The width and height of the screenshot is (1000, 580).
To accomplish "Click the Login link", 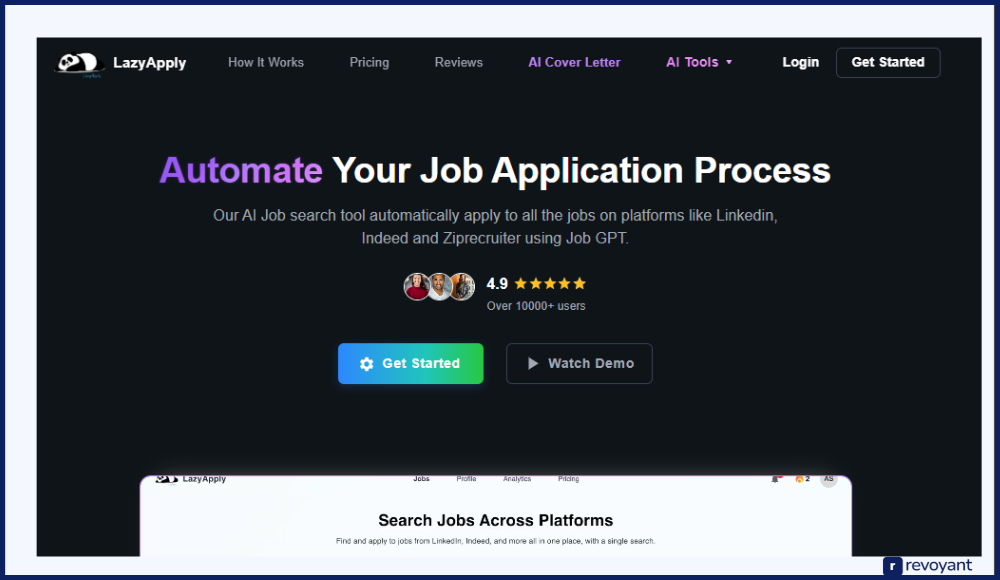I will [800, 62].
